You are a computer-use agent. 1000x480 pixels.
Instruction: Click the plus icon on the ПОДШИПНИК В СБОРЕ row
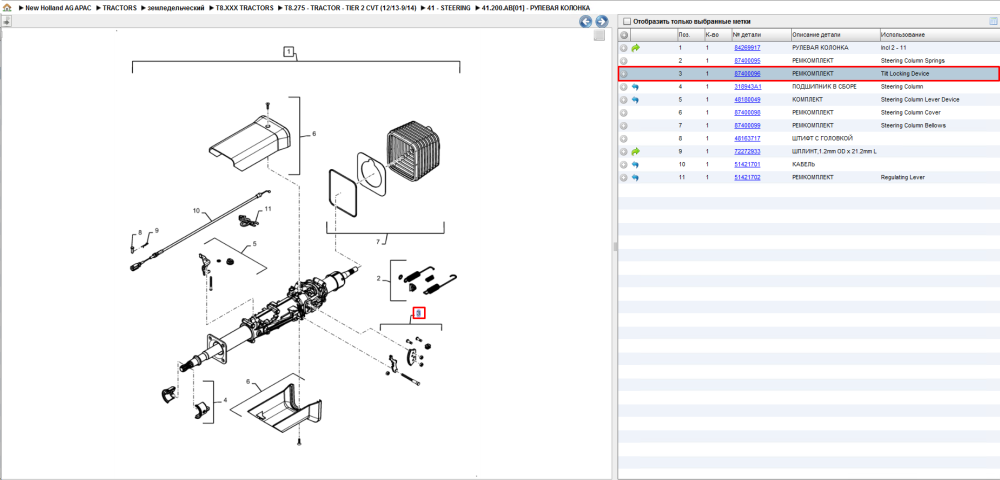point(624,87)
